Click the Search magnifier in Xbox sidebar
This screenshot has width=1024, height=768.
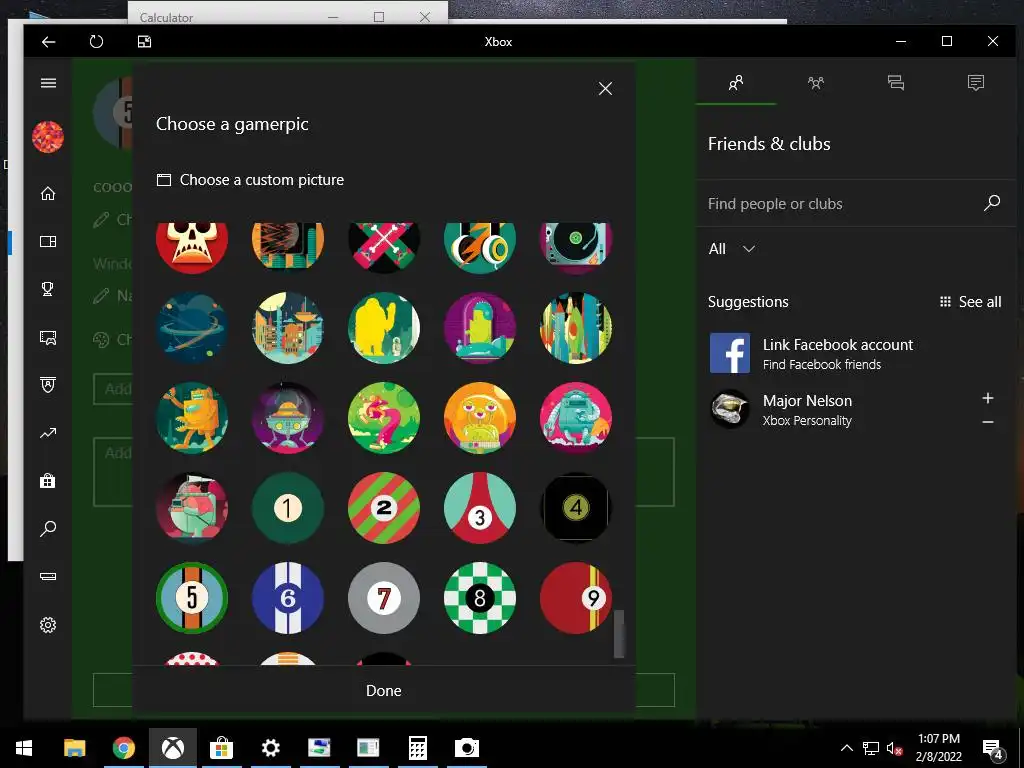48,528
